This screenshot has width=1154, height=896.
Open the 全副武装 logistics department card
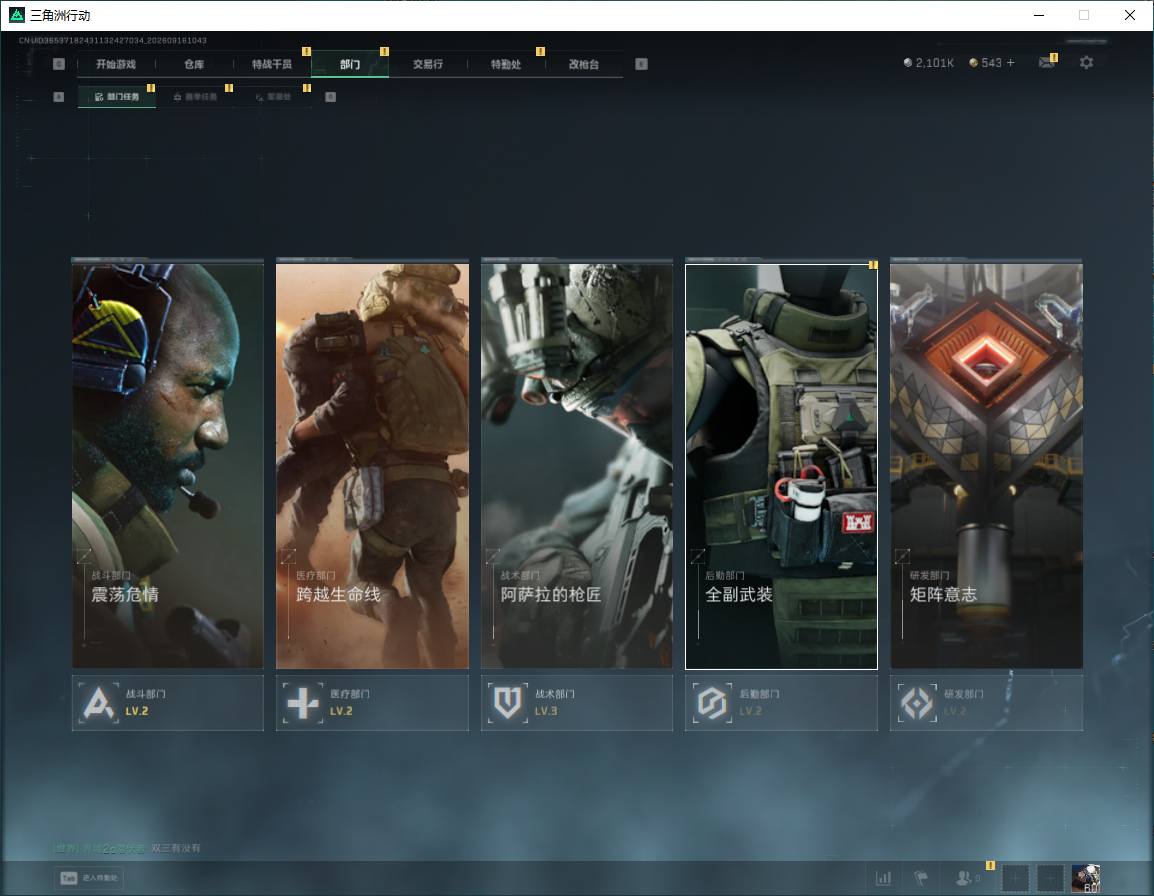(x=782, y=465)
